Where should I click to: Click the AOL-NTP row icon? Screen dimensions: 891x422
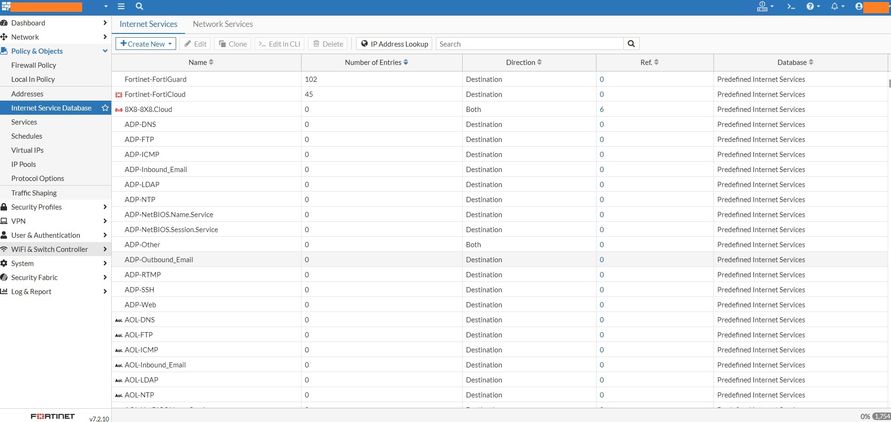click(119, 395)
